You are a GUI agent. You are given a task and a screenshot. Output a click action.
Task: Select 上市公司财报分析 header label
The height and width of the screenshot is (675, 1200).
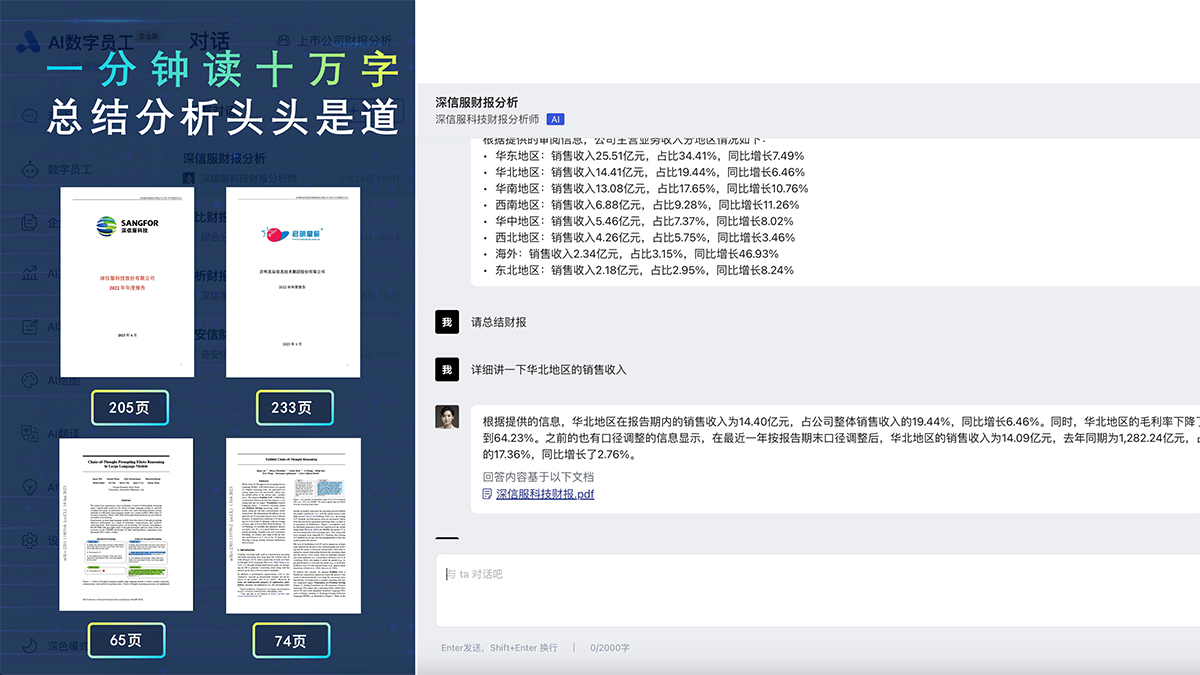coord(344,41)
